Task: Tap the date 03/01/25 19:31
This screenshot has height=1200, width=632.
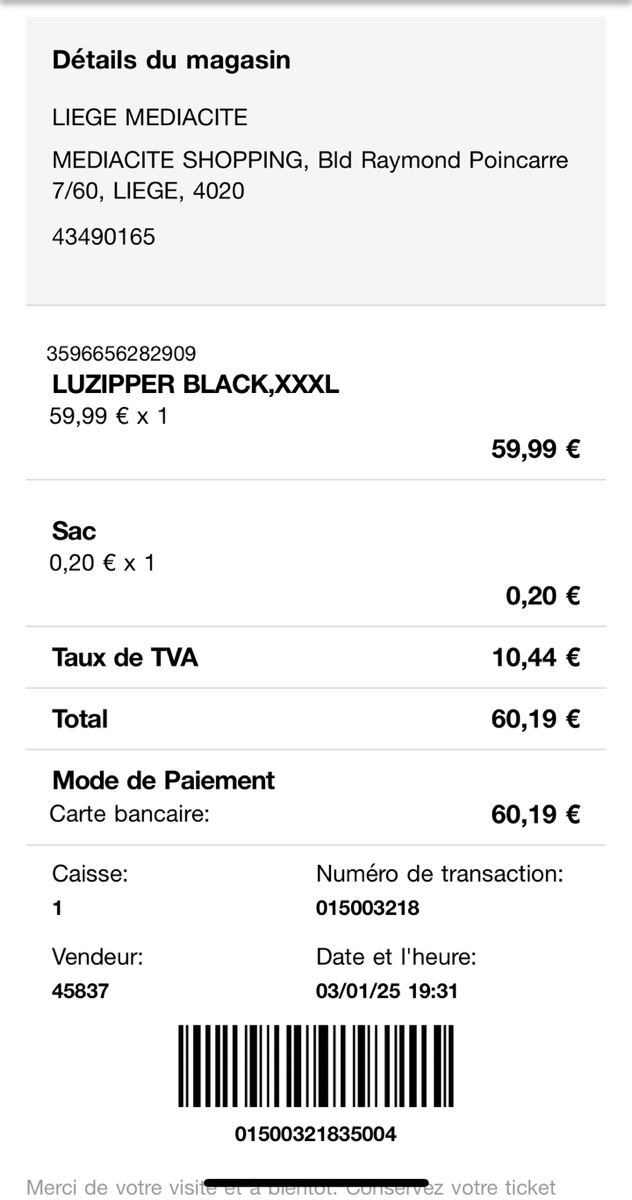Action: (x=386, y=992)
